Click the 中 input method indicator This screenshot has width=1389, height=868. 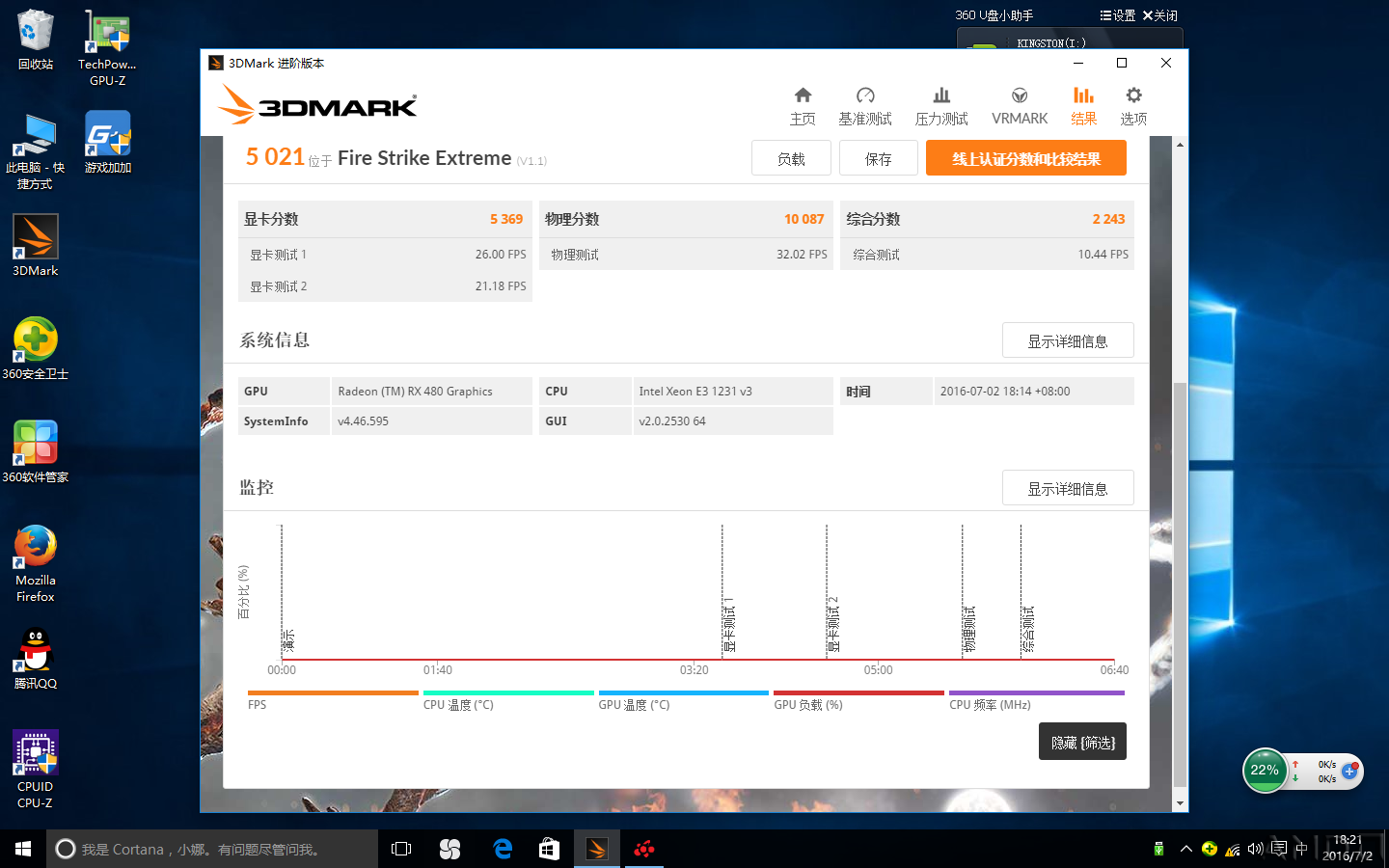pyautogui.click(x=1301, y=849)
